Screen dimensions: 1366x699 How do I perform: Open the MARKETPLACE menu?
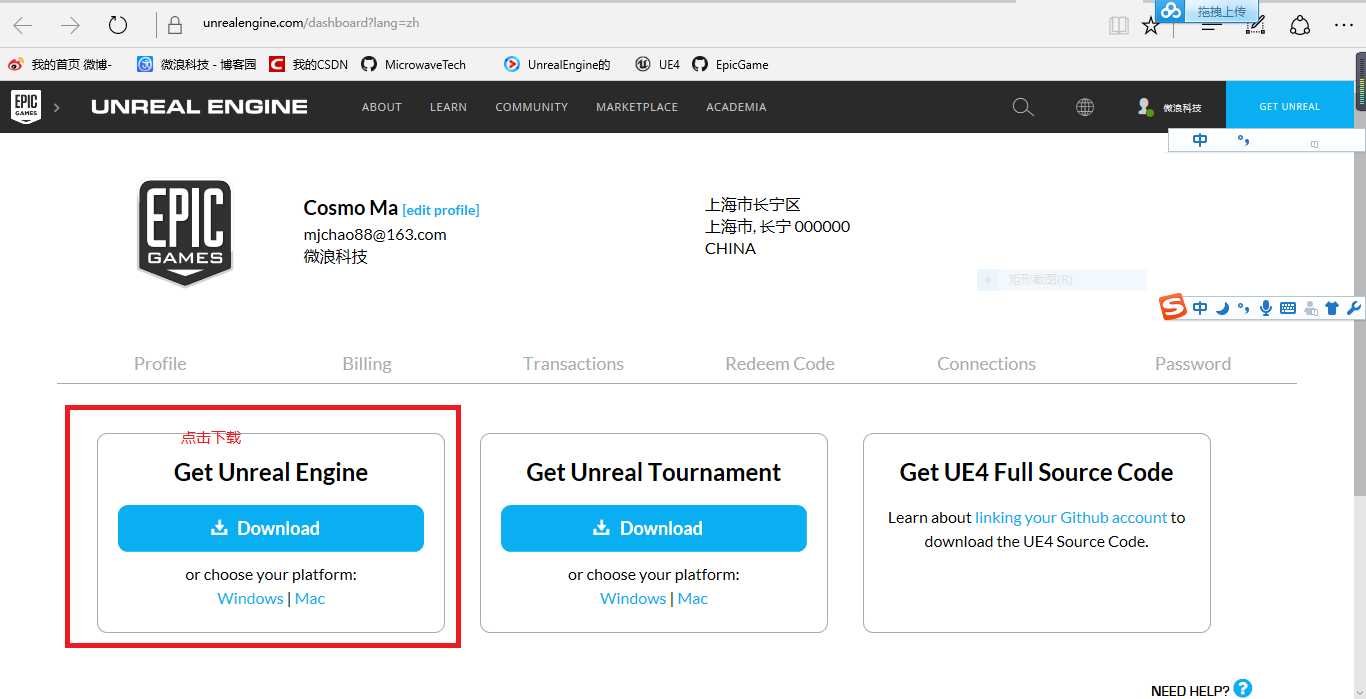637,107
